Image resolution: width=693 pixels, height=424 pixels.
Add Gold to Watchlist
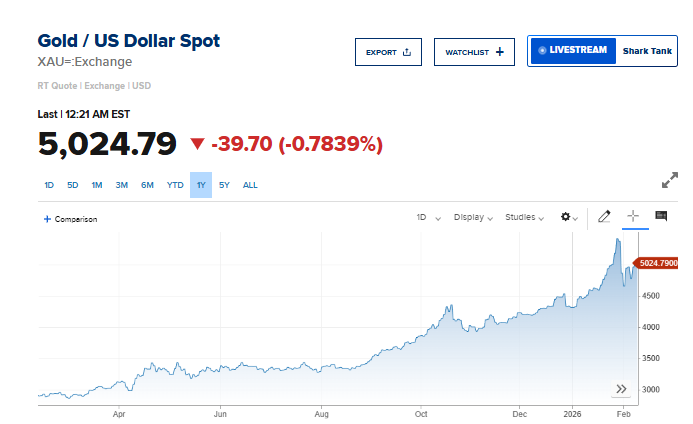pyautogui.click(x=474, y=52)
